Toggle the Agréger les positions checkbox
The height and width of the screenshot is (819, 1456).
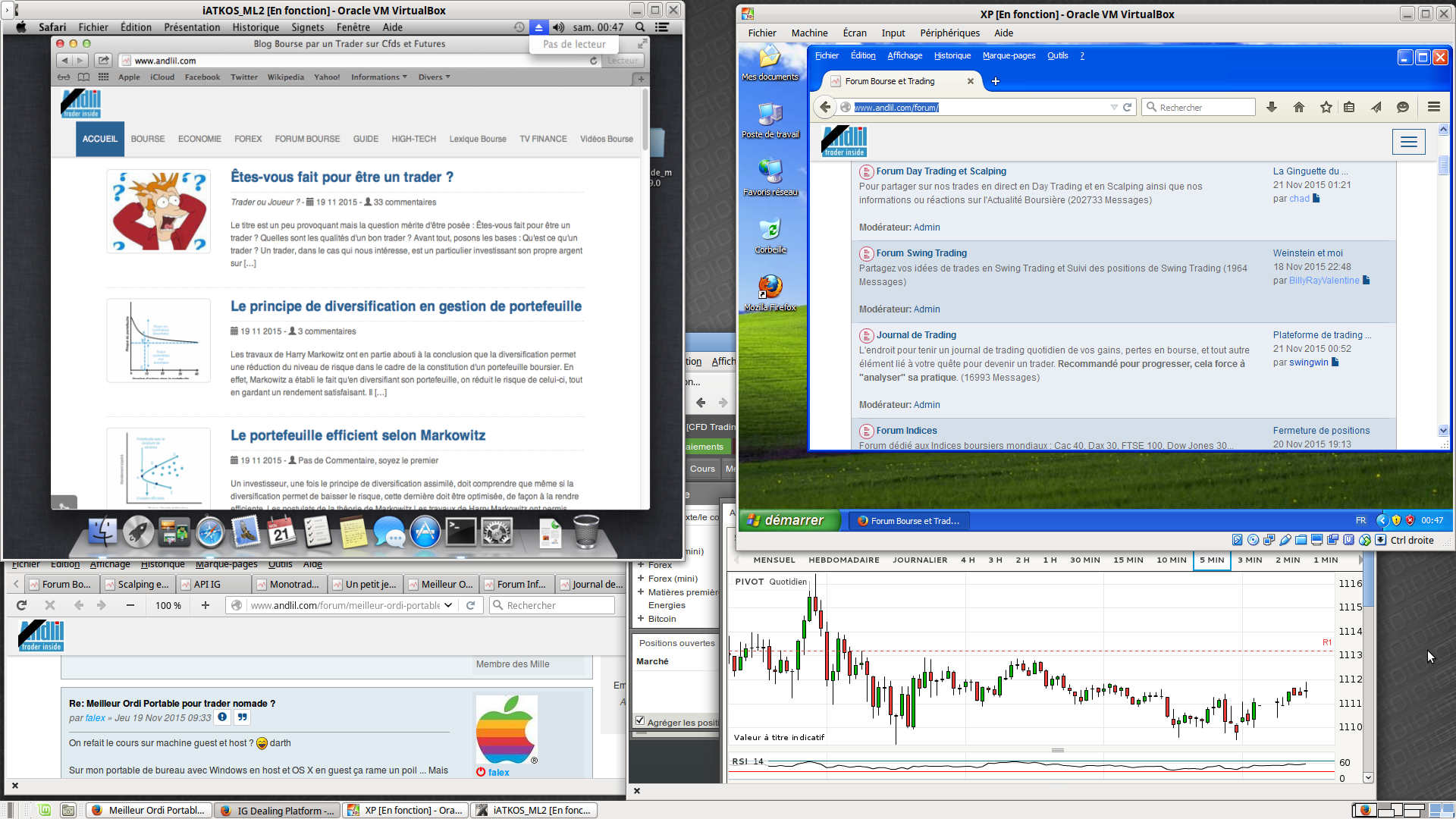(640, 721)
